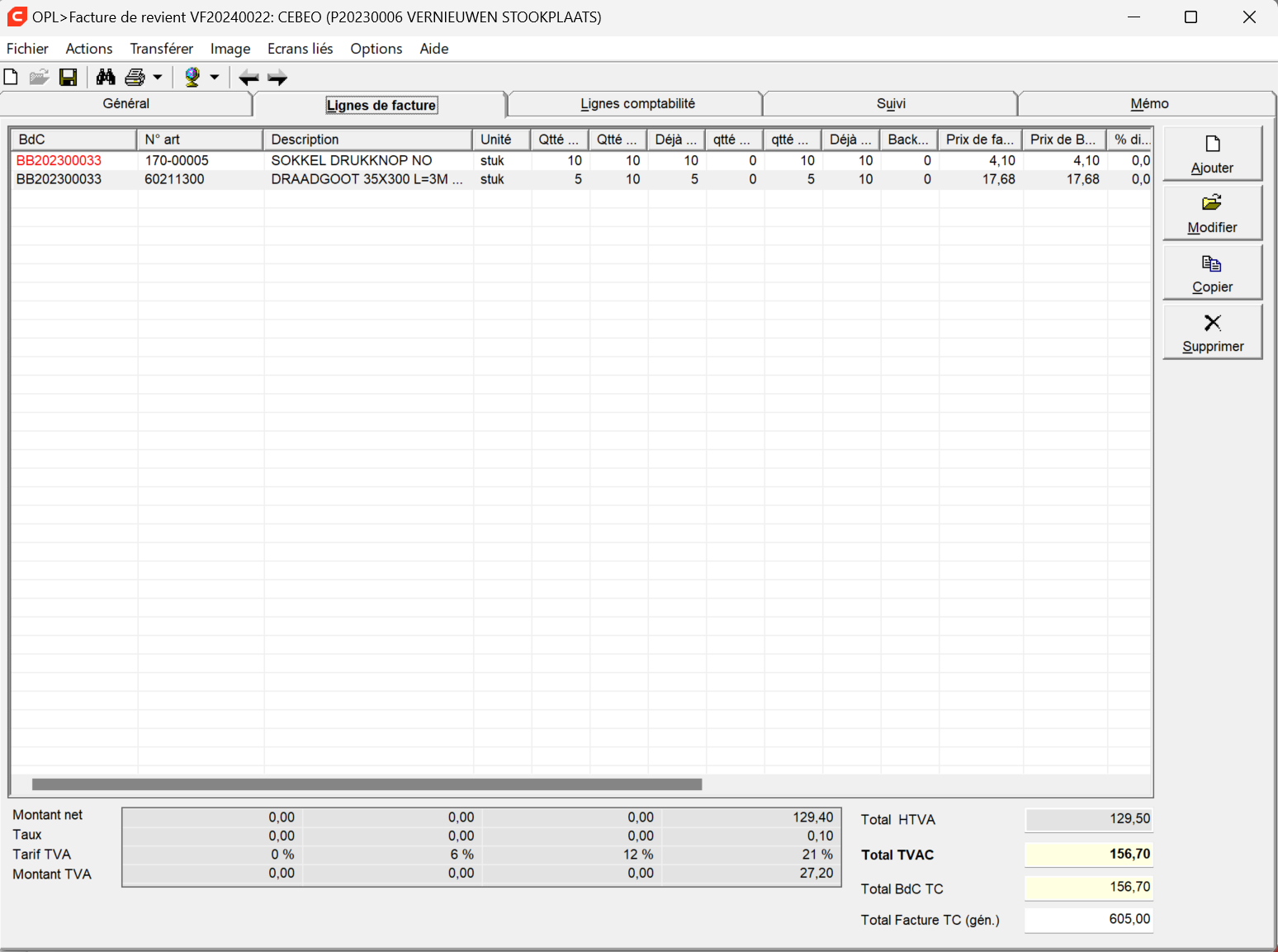Click the Copier button
The width and height of the screenshot is (1278, 952).
click(1212, 272)
